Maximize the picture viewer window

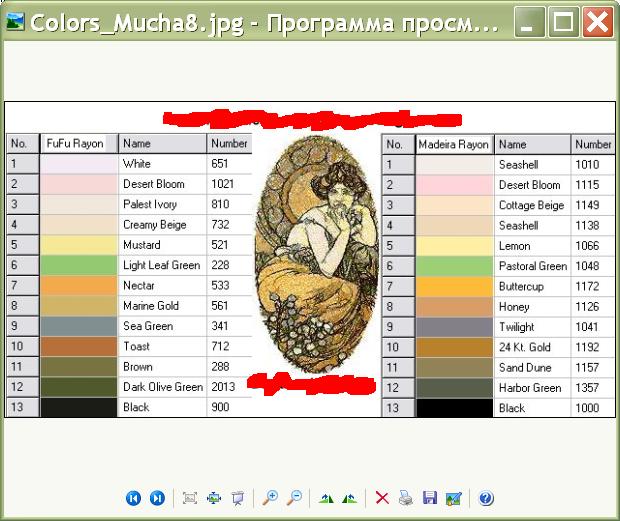(564, 22)
